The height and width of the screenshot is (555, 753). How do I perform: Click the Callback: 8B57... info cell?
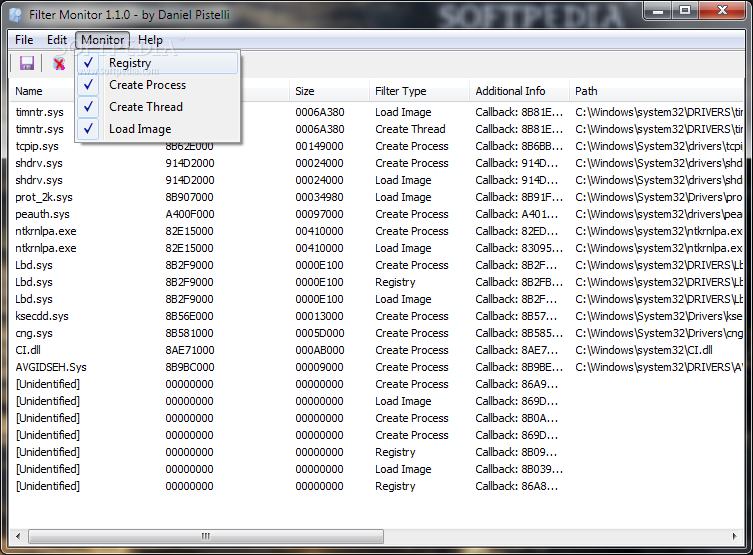coord(516,316)
